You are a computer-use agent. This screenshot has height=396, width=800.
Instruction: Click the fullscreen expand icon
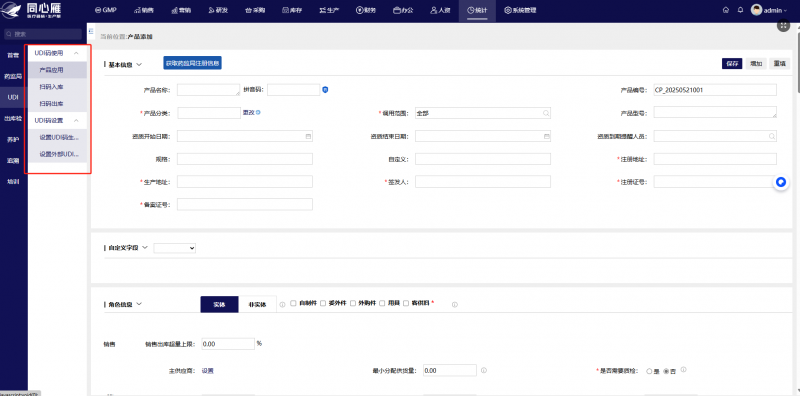(x=783, y=25)
